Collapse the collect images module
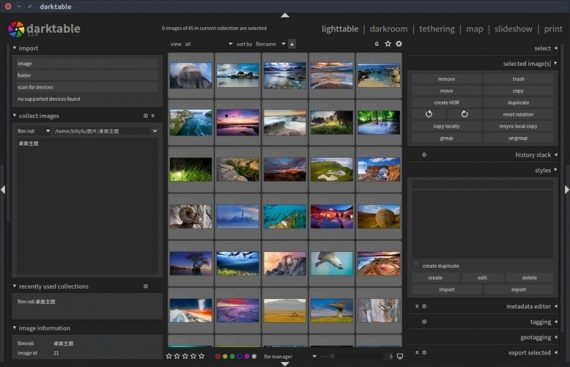The width and height of the screenshot is (570, 367). click(x=15, y=116)
